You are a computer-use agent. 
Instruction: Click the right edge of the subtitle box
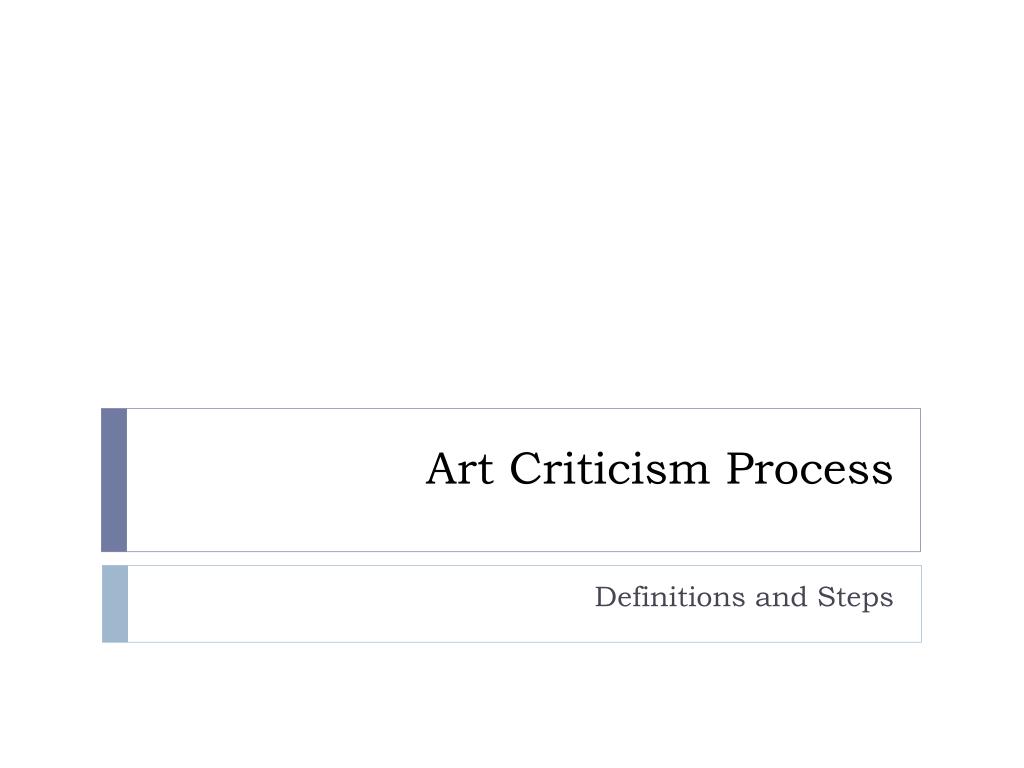[x=921, y=604]
